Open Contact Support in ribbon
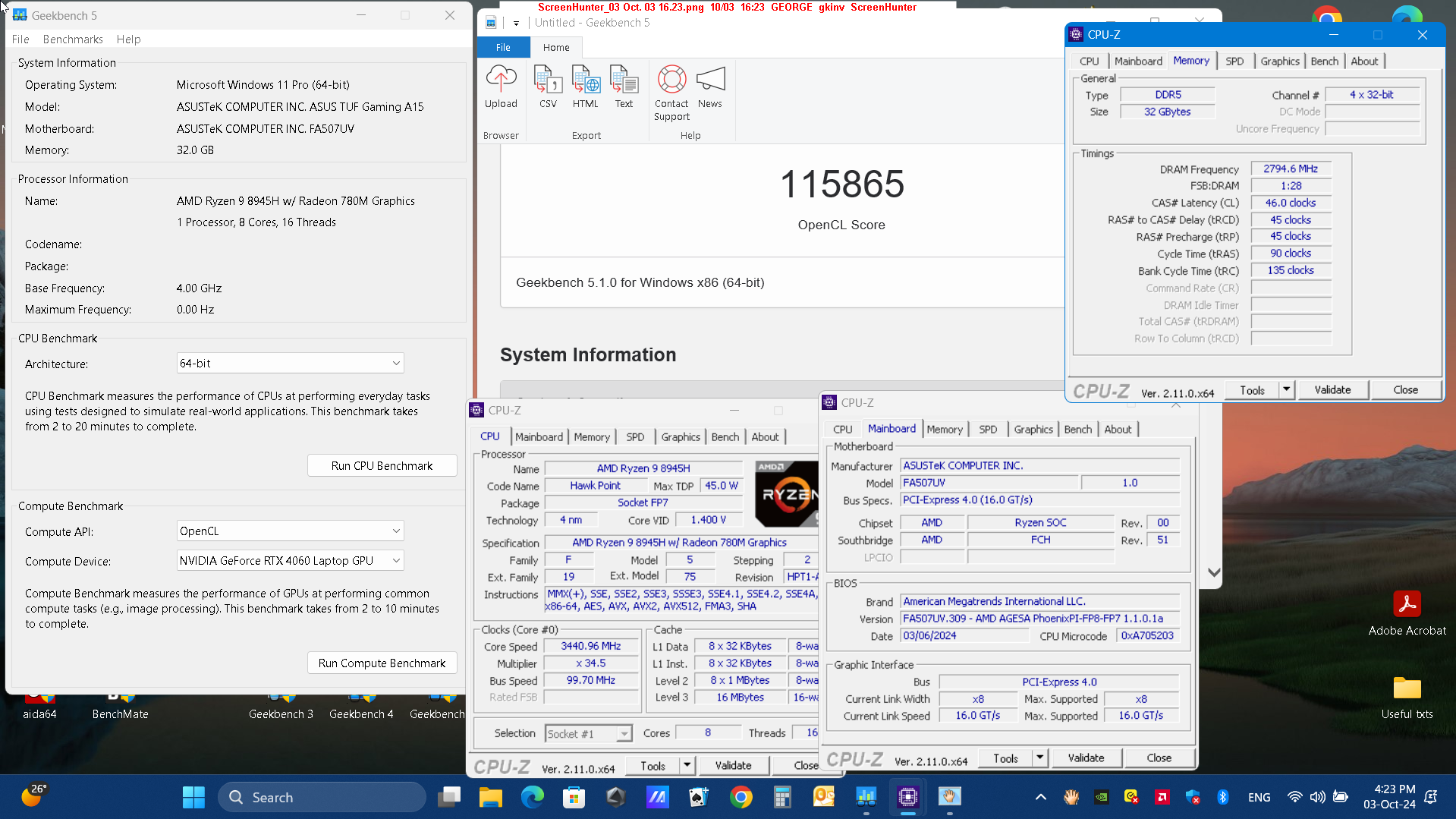This screenshot has height=819, width=1456. point(671,93)
